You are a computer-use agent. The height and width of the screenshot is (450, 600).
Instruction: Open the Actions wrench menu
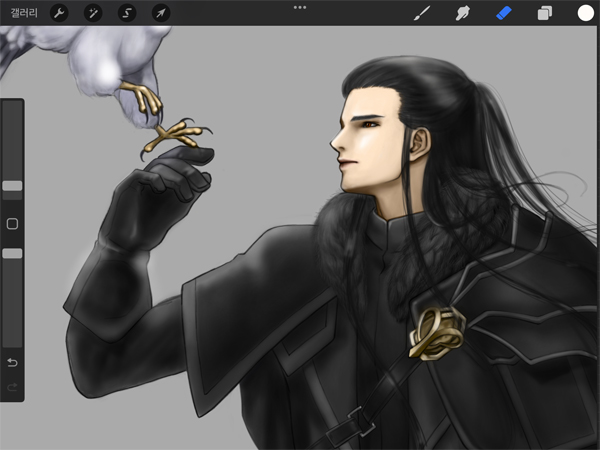click(59, 13)
